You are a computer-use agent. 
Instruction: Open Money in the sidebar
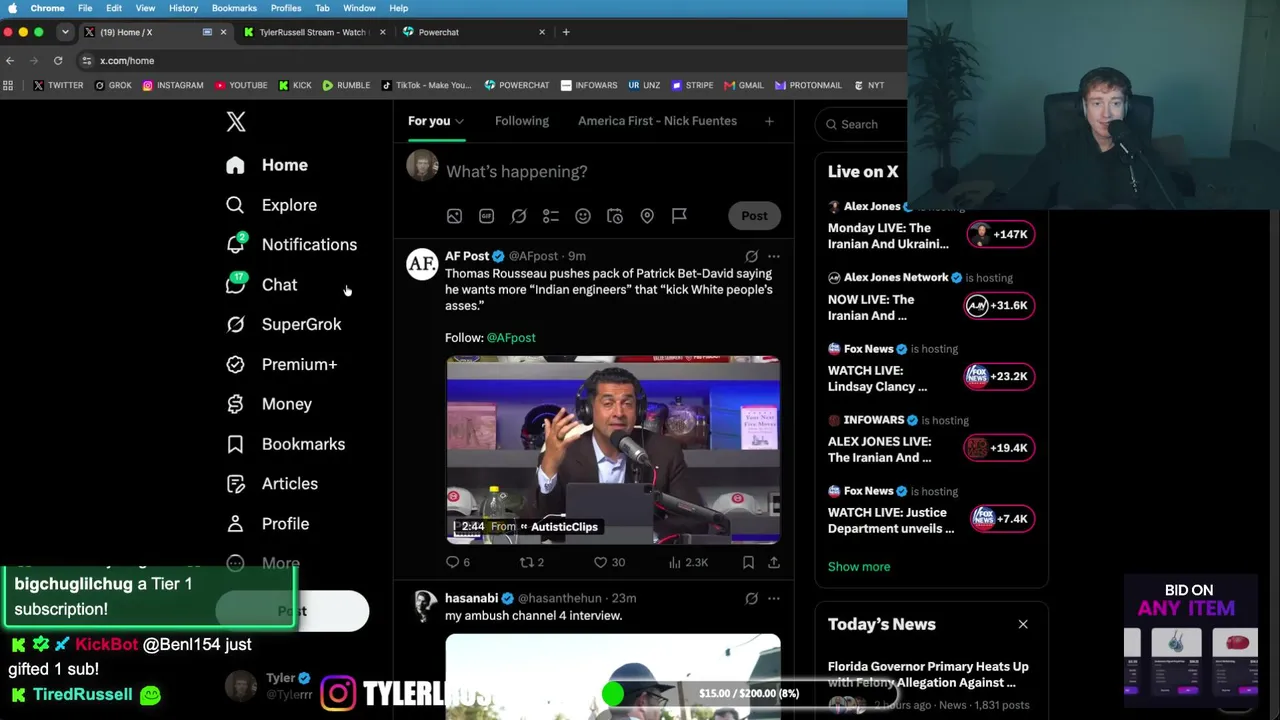coord(269,404)
